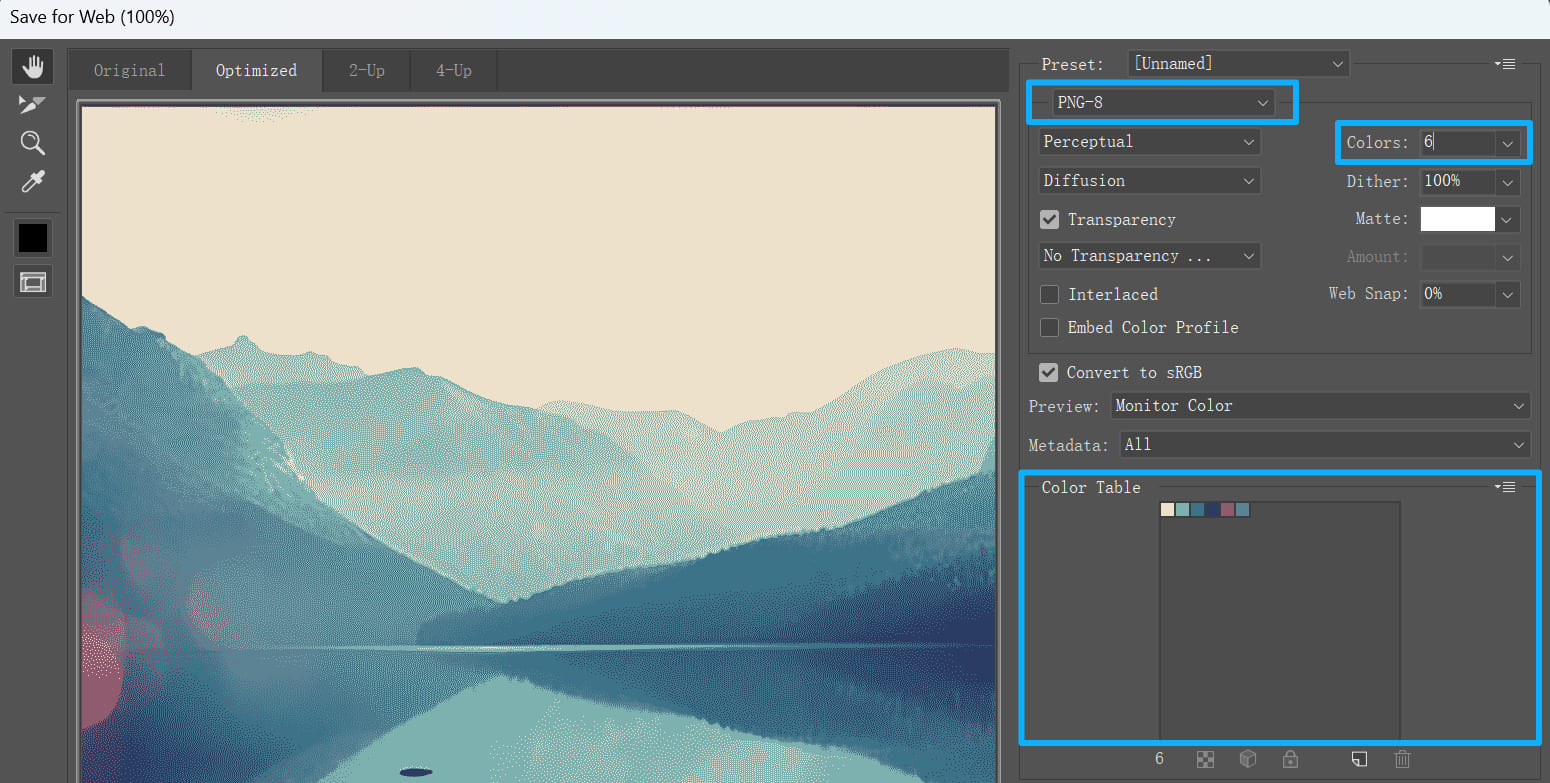The height and width of the screenshot is (783, 1550).
Task: Select the Hand tool
Action: click(x=32, y=65)
